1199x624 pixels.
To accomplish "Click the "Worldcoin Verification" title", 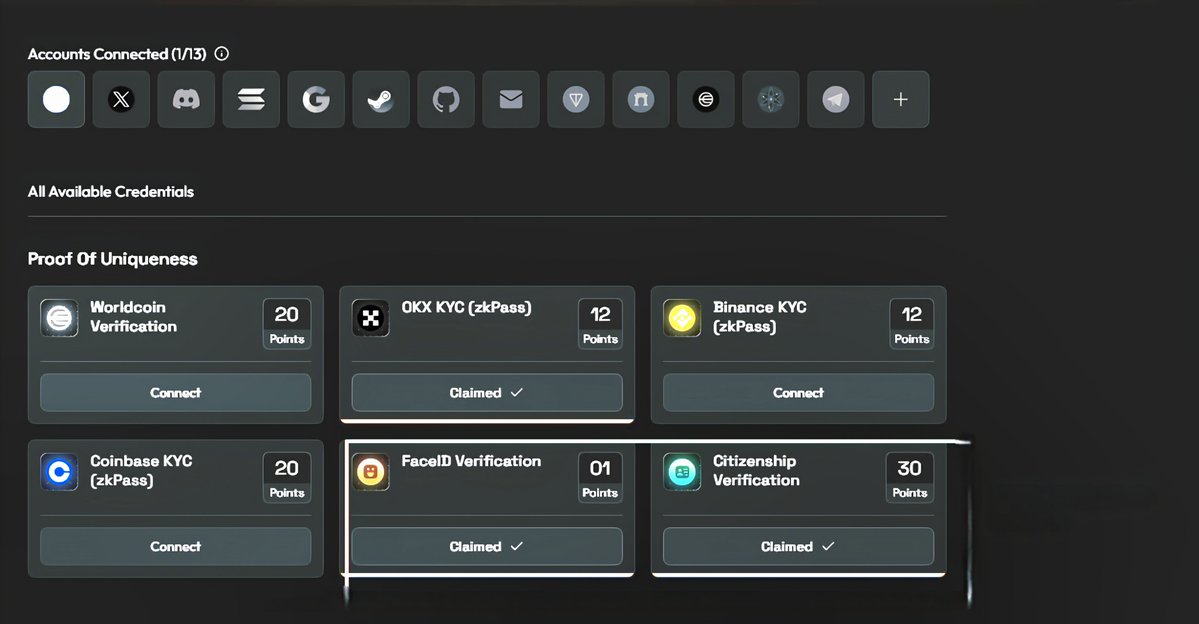I will click(x=134, y=317).
